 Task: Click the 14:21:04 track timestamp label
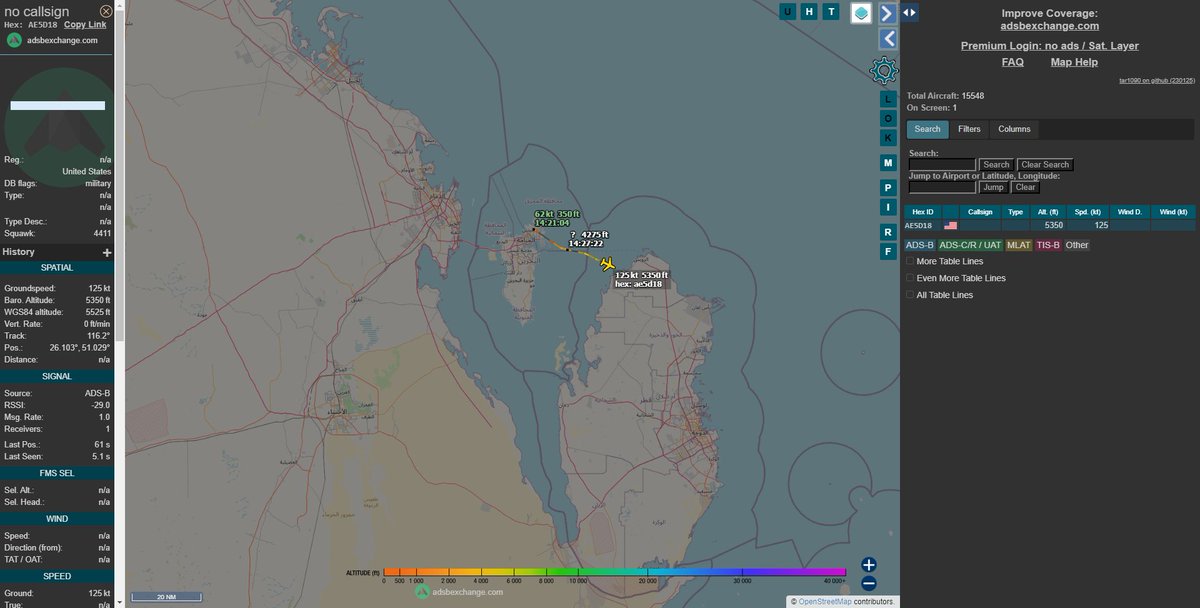coord(552,223)
